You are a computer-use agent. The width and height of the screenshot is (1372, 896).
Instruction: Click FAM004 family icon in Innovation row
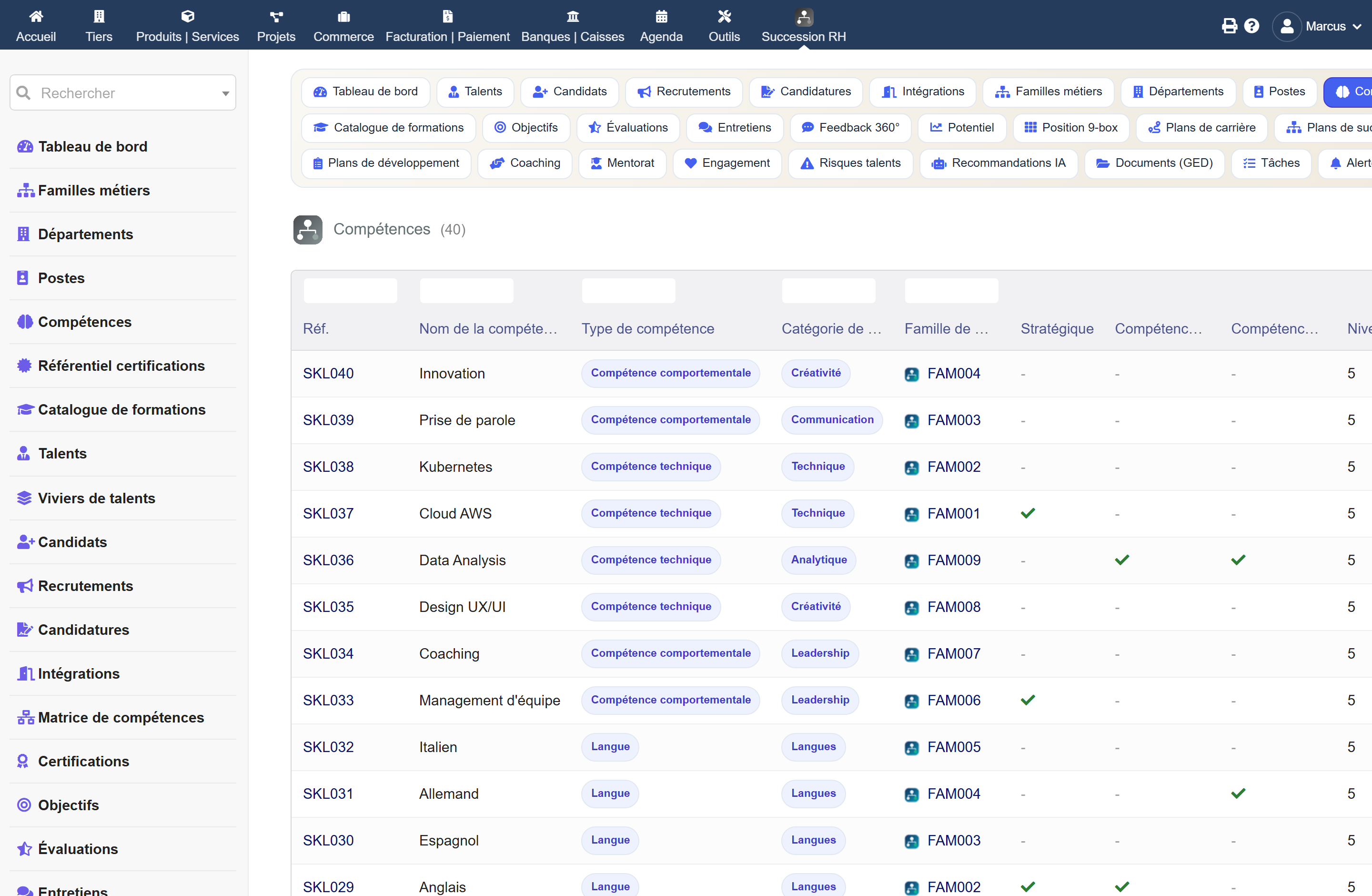911,374
